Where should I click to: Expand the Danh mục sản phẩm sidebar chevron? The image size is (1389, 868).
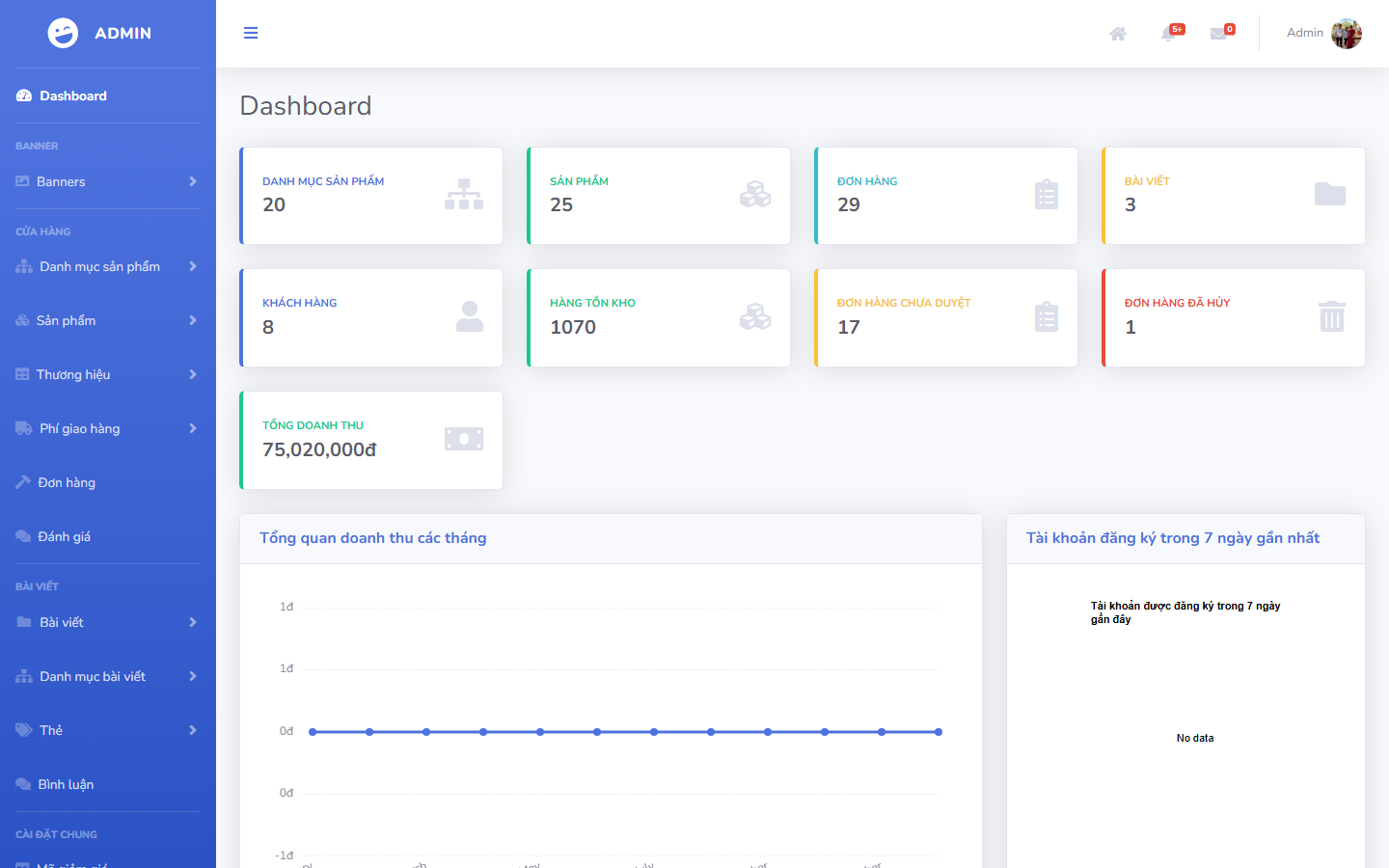[x=193, y=266]
